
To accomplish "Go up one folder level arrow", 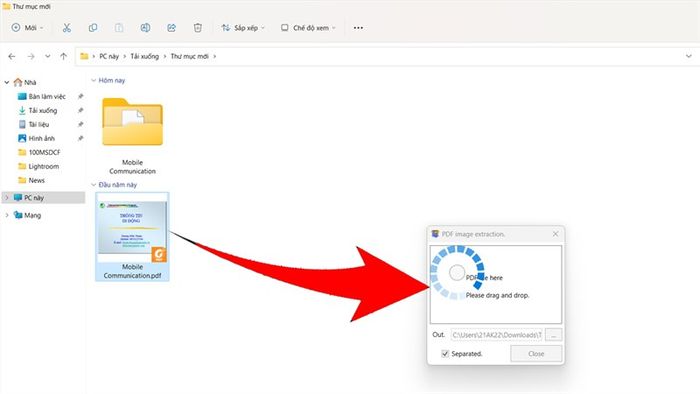I will click(63, 56).
